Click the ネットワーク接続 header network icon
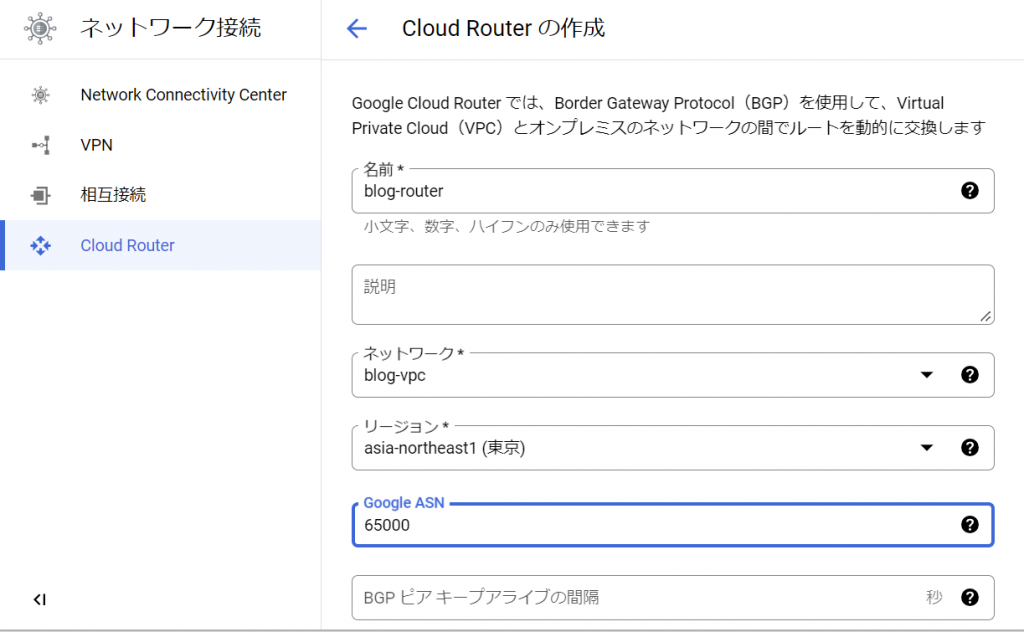The height and width of the screenshot is (632, 1024). [40, 28]
